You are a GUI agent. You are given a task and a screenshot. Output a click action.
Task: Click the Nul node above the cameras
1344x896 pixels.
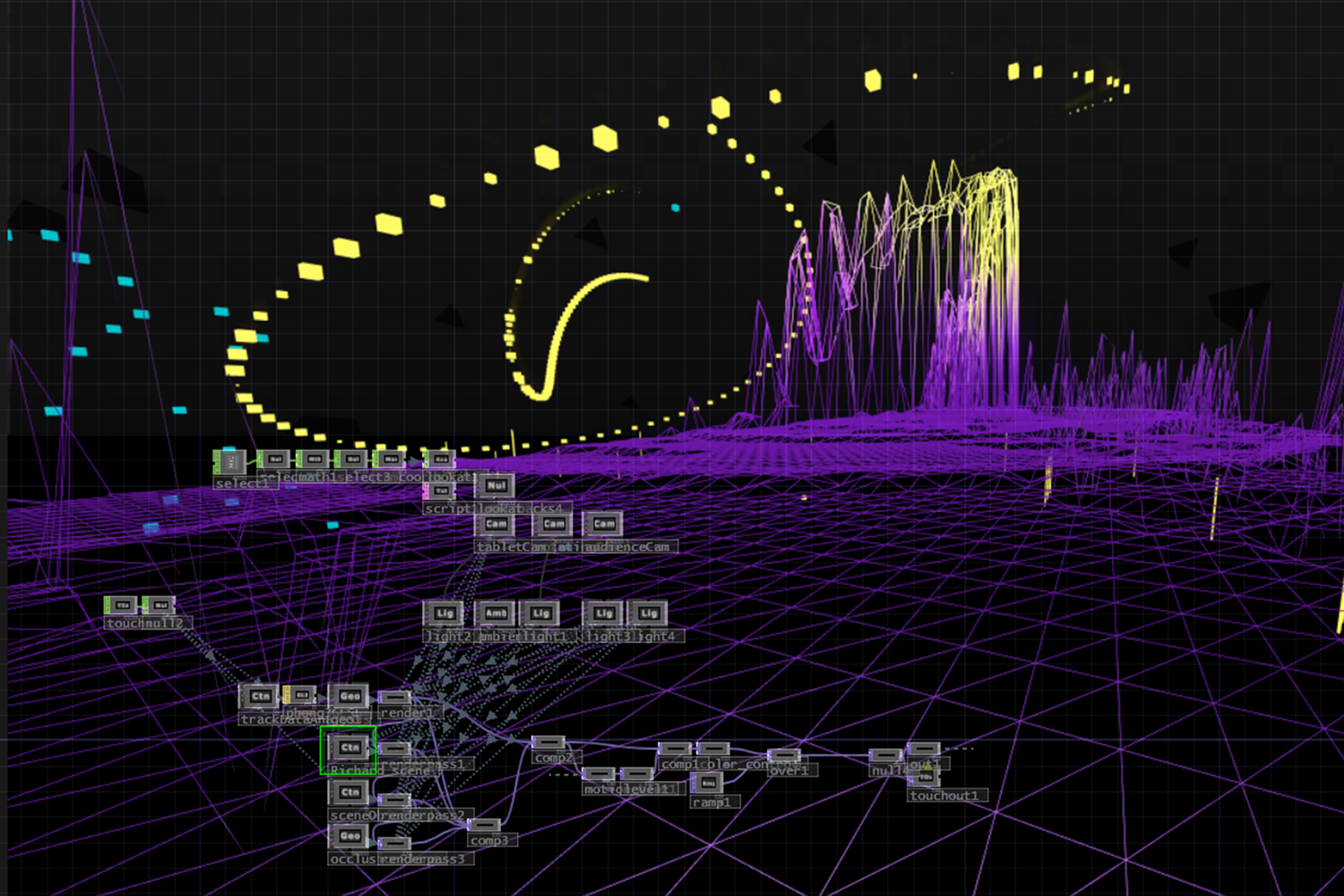(495, 486)
